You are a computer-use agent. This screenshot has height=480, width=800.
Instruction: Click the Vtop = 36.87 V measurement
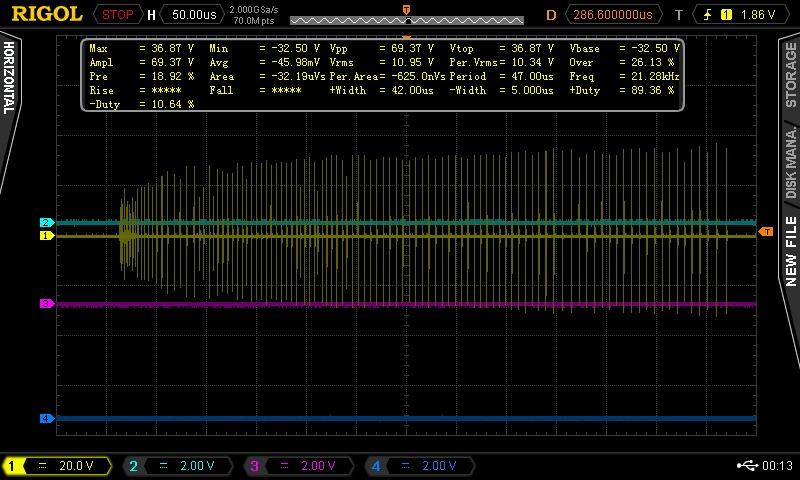(x=502, y=48)
